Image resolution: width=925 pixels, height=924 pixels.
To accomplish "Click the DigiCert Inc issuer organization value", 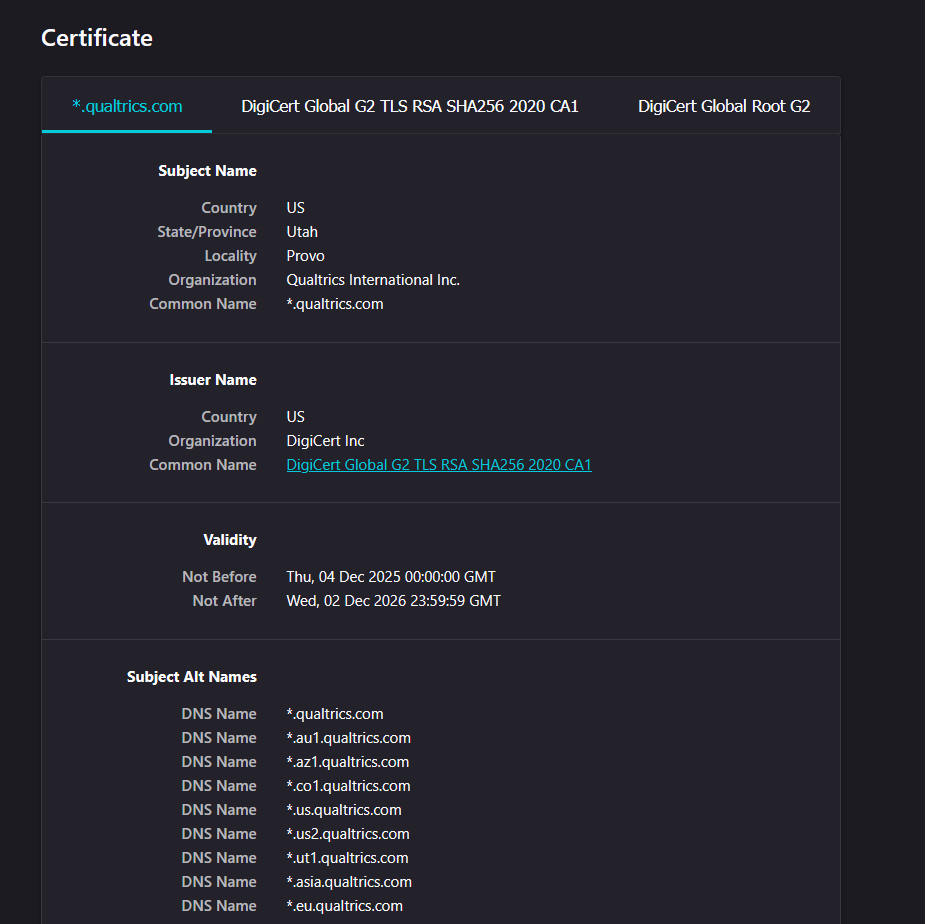I will tap(325, 441).
